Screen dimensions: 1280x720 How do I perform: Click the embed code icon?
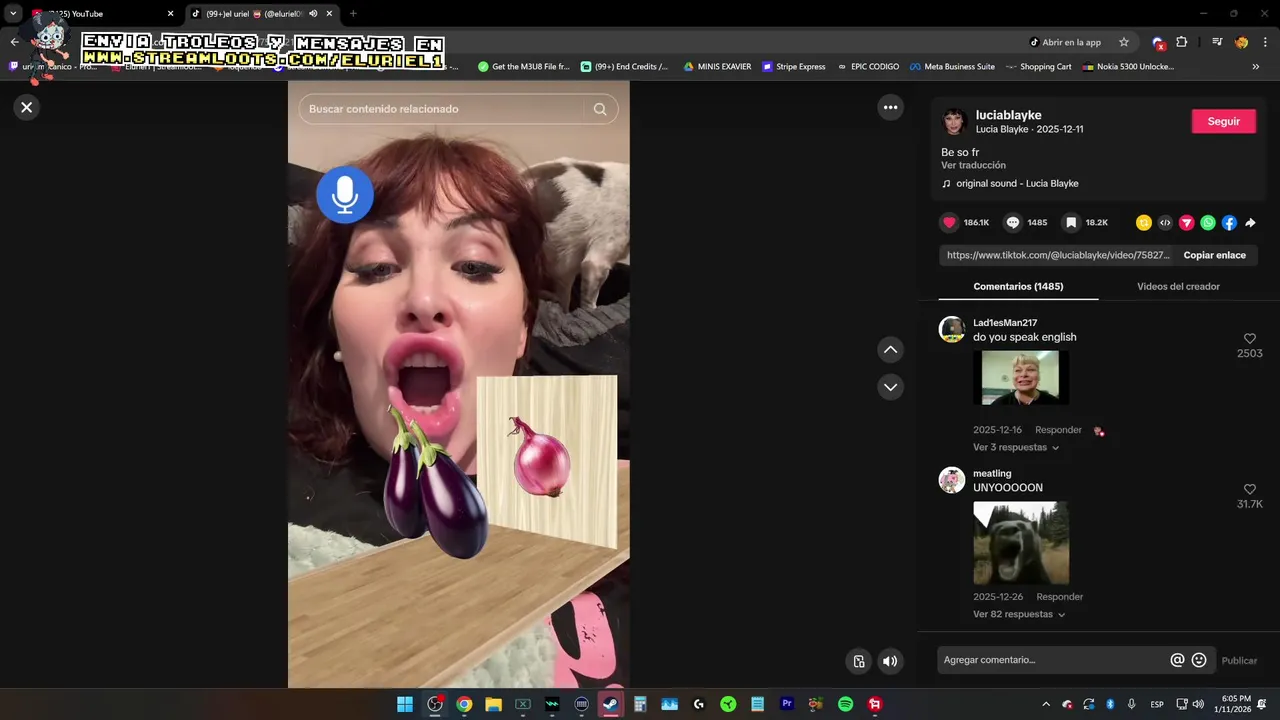(1165, 223)
